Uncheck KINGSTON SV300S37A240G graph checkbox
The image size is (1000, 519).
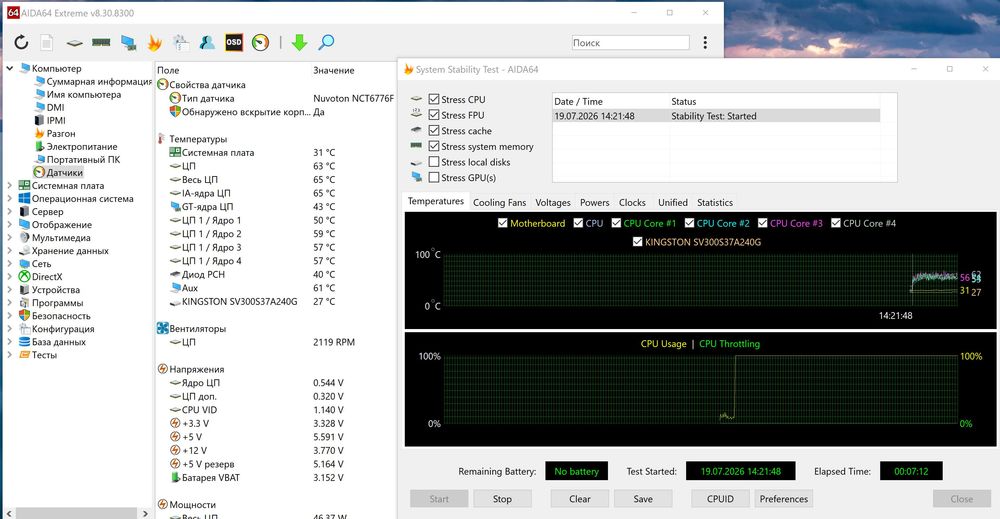[x=637, y=242]
